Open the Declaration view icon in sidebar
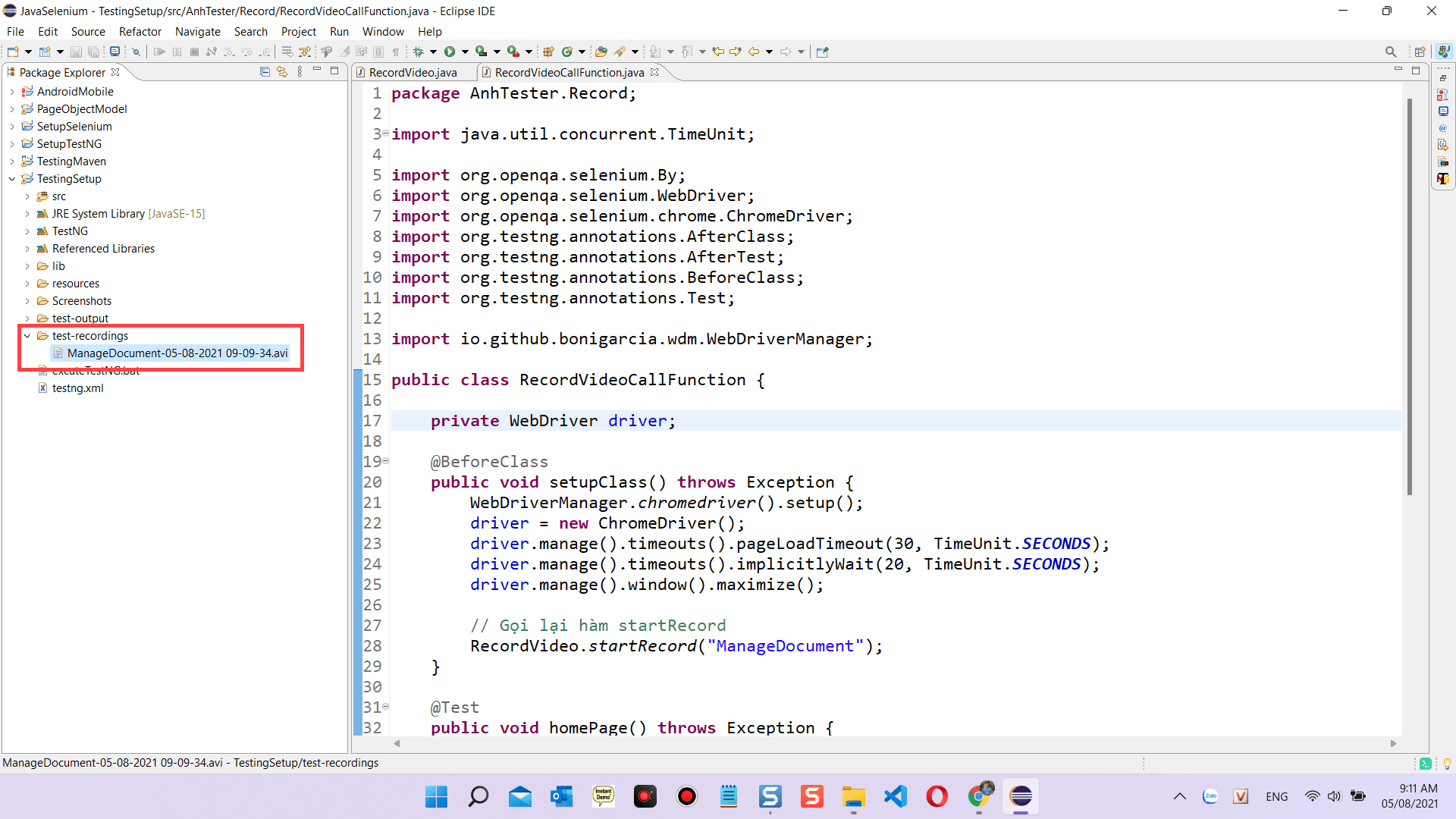The height and width of the screenshot is (819, 1456). click(1443, 145)
